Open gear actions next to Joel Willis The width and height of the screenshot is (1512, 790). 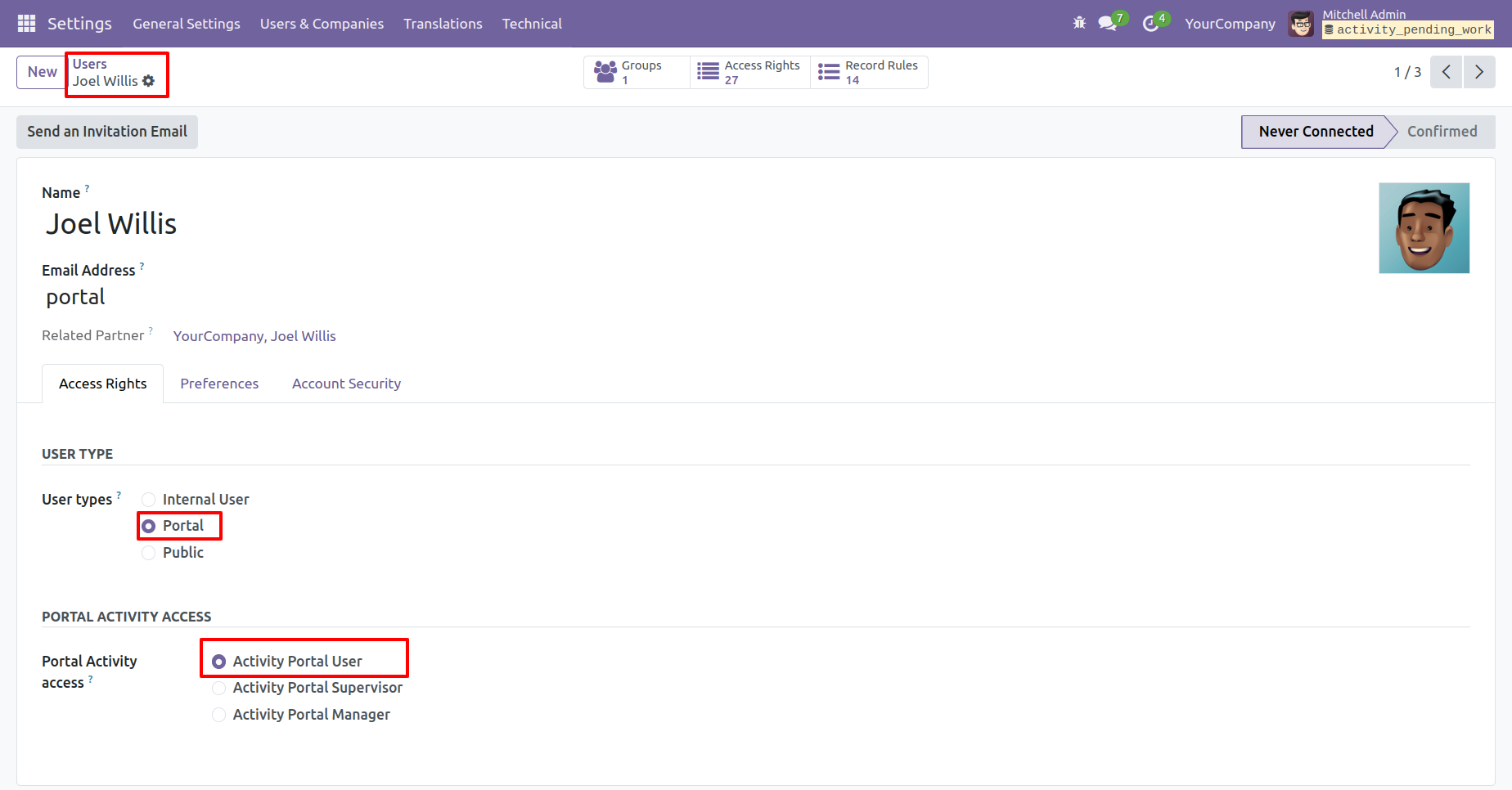tap(148, 81)
